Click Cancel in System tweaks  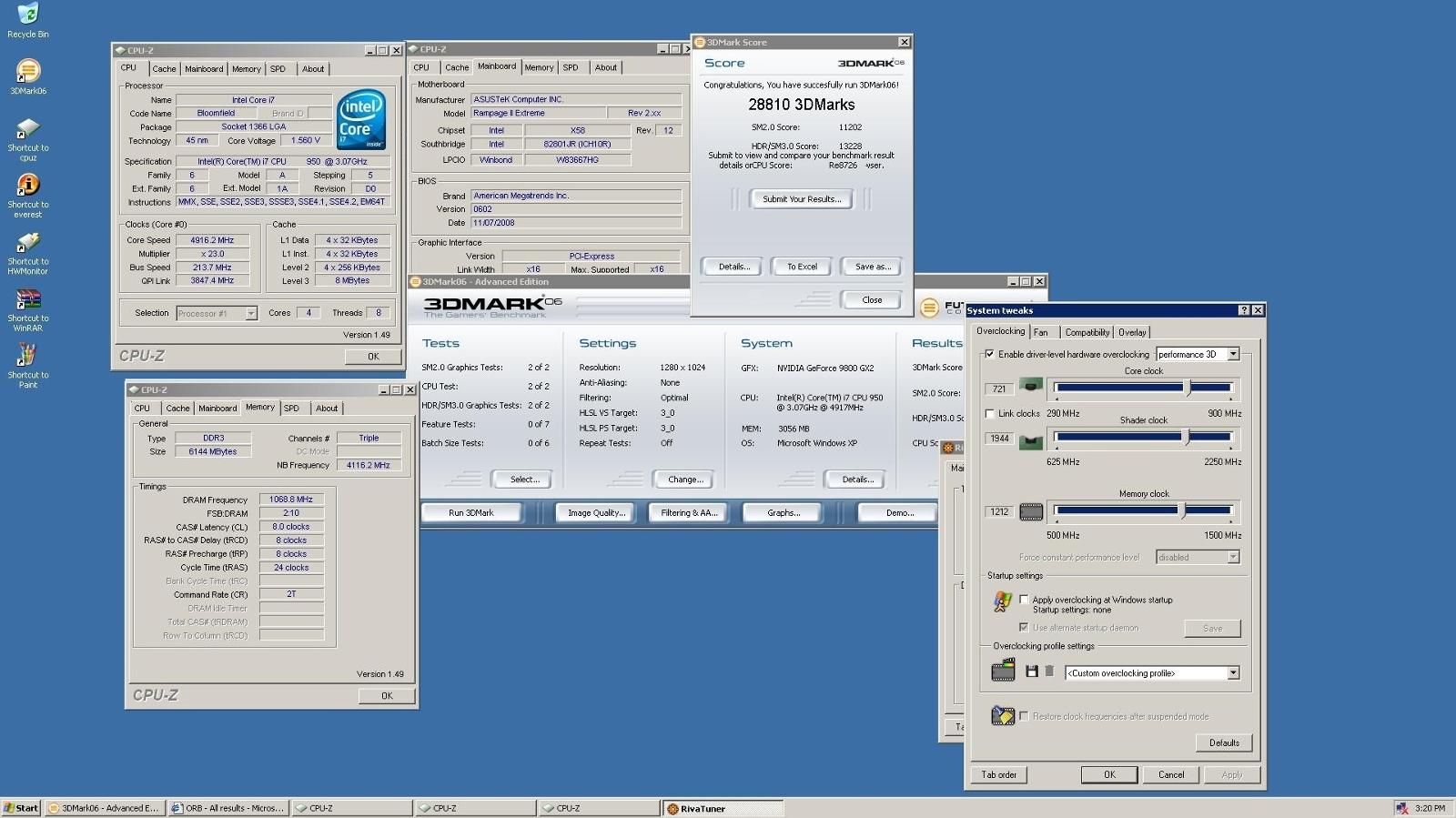click(x=1171, y=775)
